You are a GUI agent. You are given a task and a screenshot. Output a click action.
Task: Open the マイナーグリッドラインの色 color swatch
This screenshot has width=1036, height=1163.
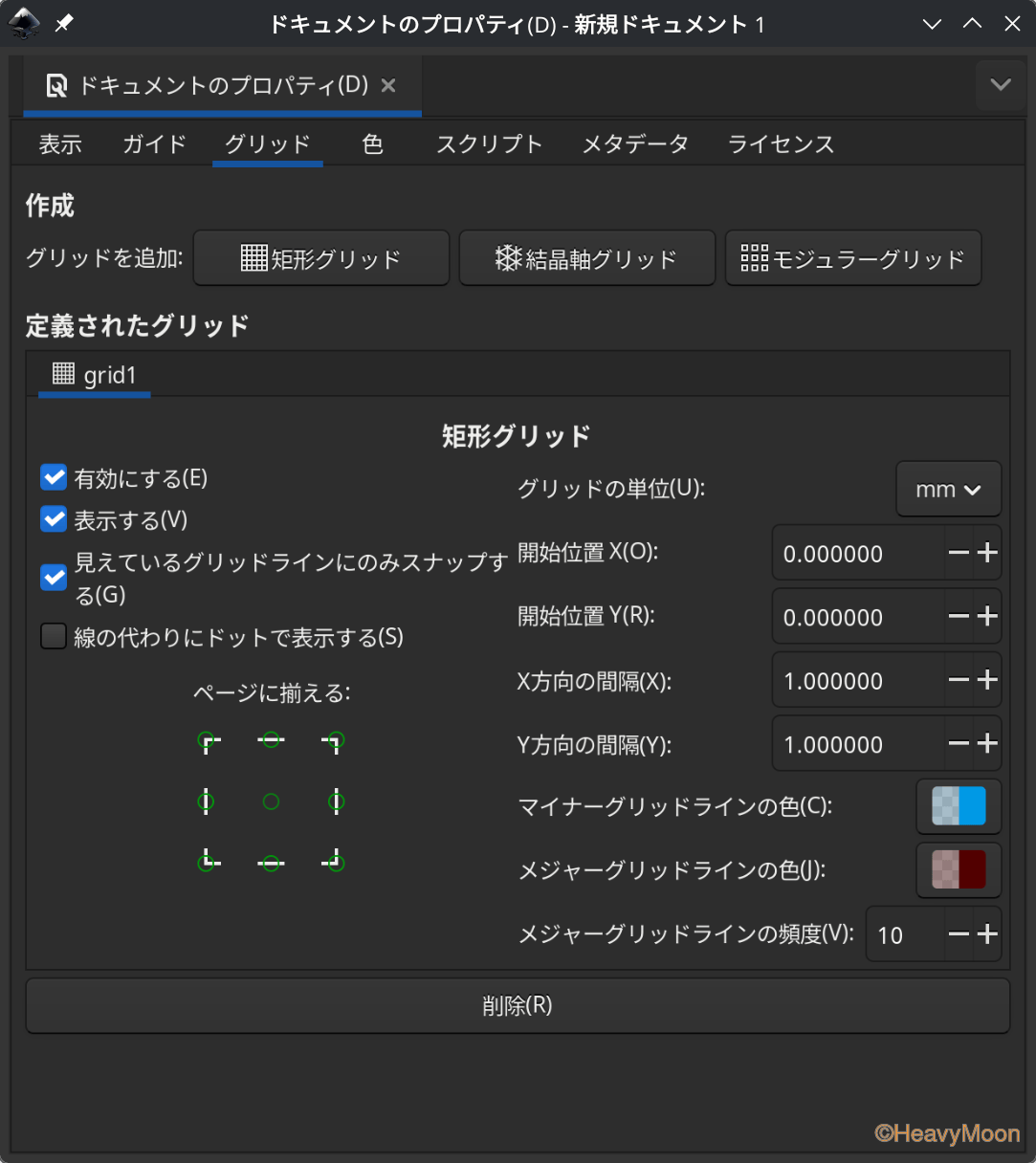pos(959,806)
